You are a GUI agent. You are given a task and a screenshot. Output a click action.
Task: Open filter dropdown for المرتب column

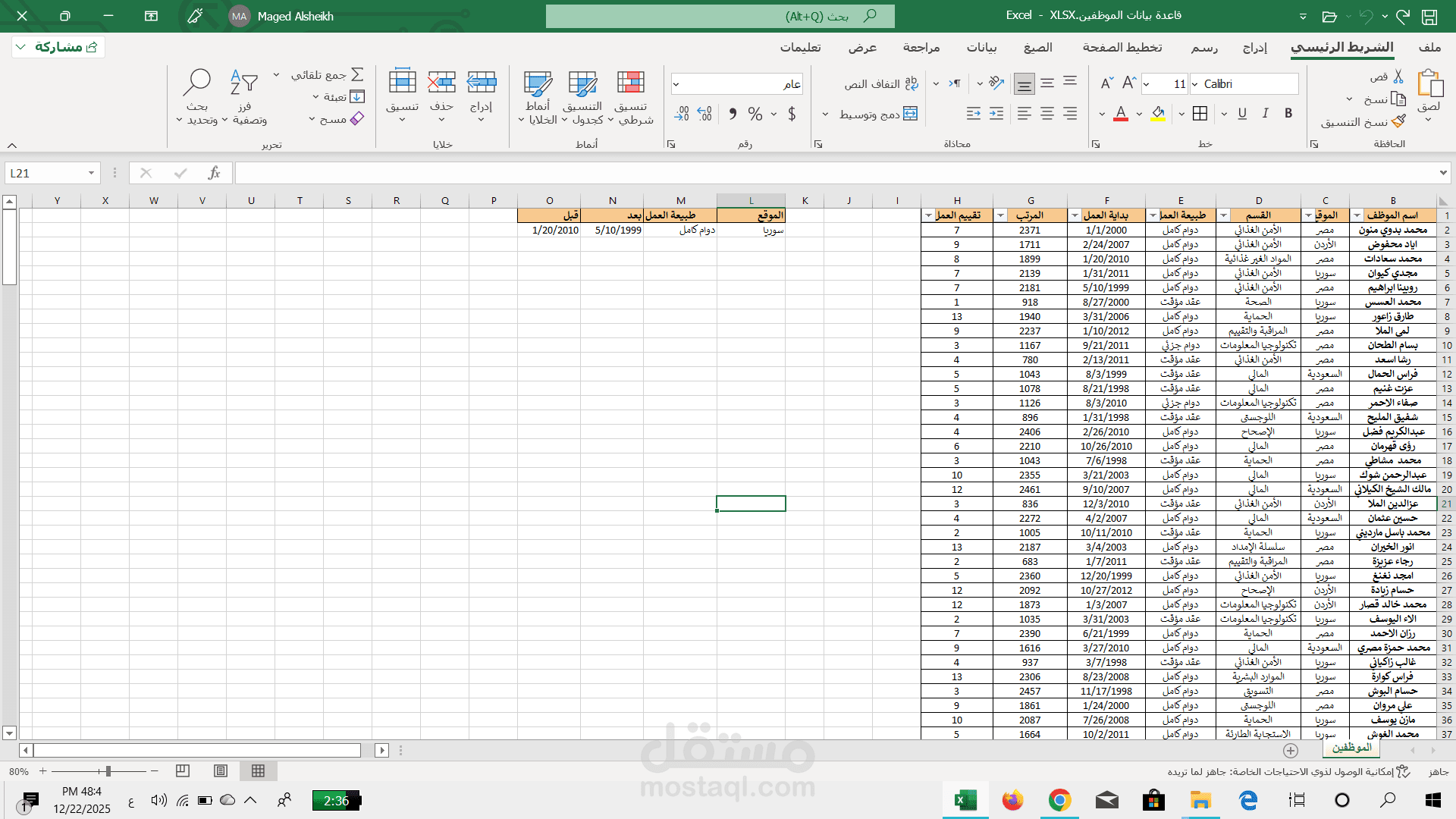click(1000, 215)
